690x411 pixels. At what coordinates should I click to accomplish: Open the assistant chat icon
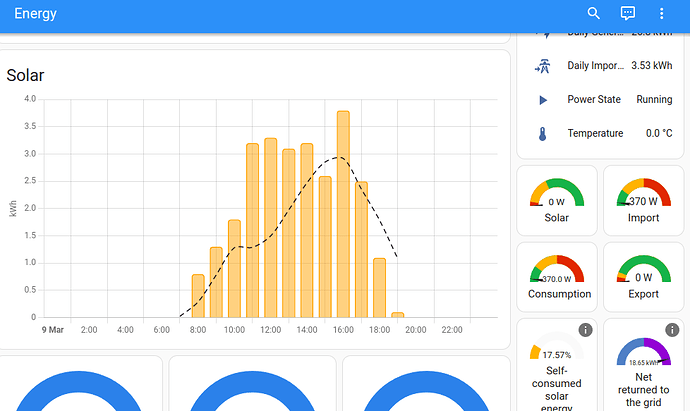coord(628,13)
